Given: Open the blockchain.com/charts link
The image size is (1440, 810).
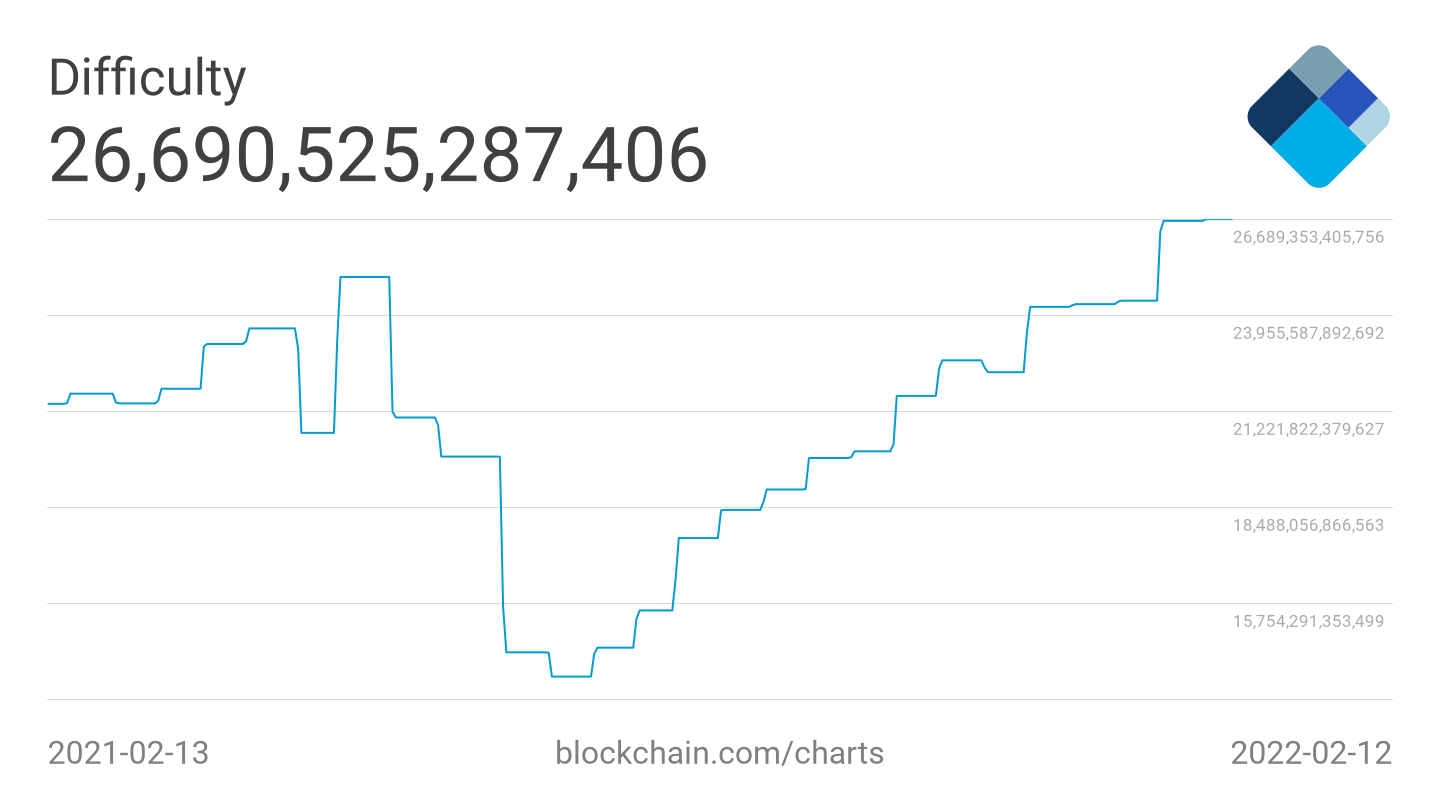Looking at the screenshot, I should click(719, 753).
